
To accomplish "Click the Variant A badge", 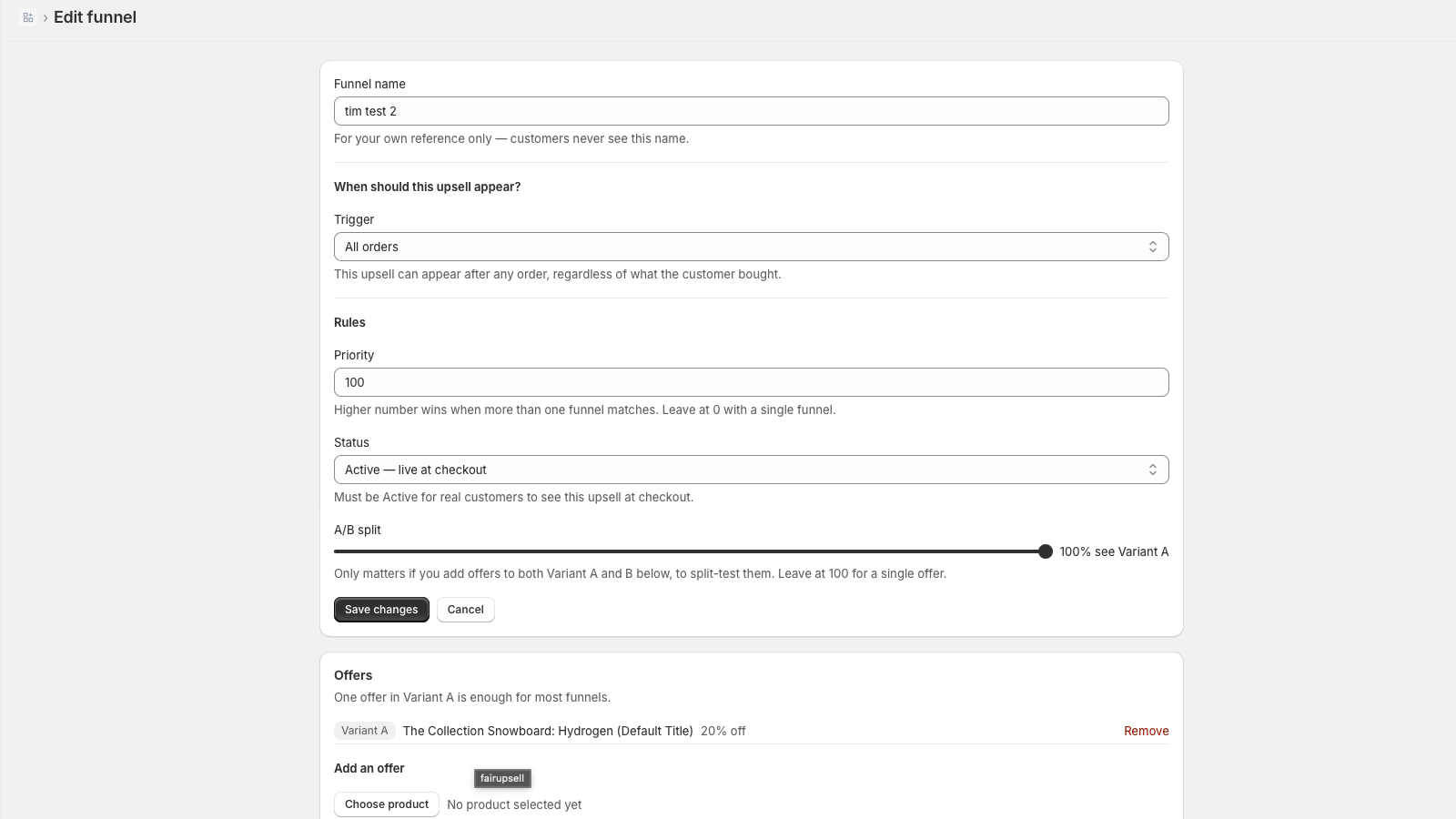I will point(364,731).
